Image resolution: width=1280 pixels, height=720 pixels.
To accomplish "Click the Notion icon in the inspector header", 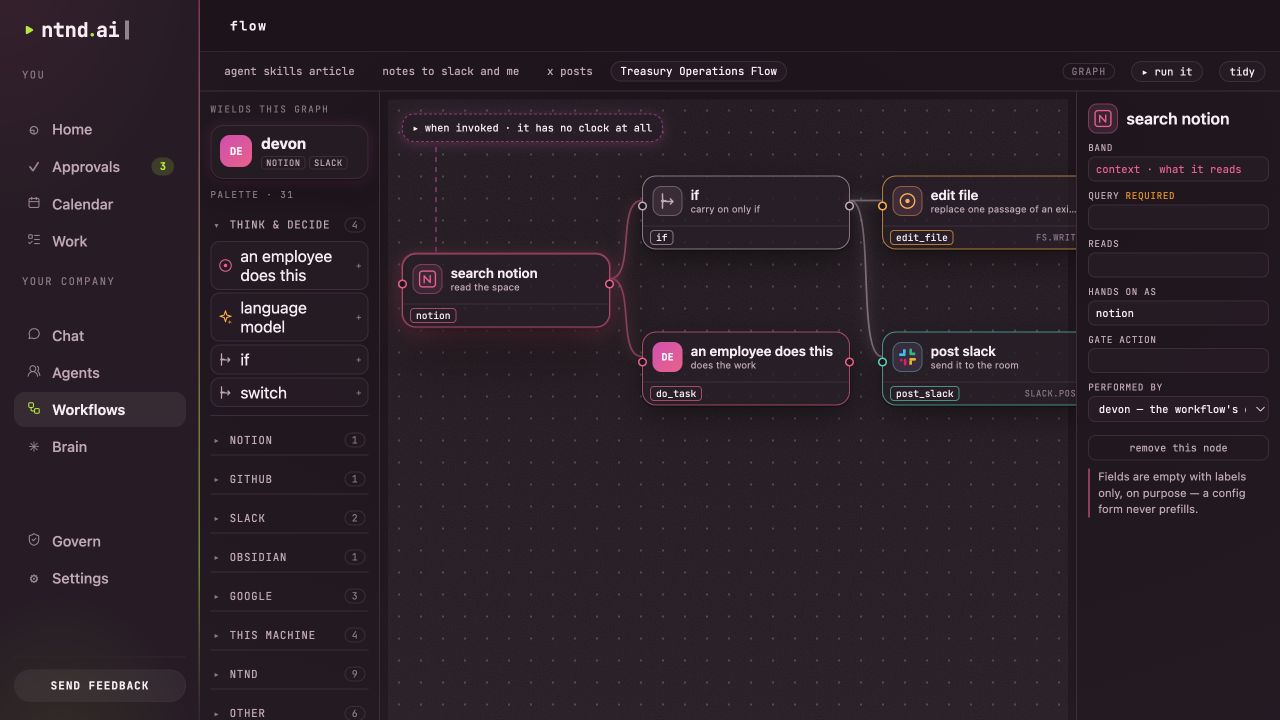I will (x=1103, y=119).
